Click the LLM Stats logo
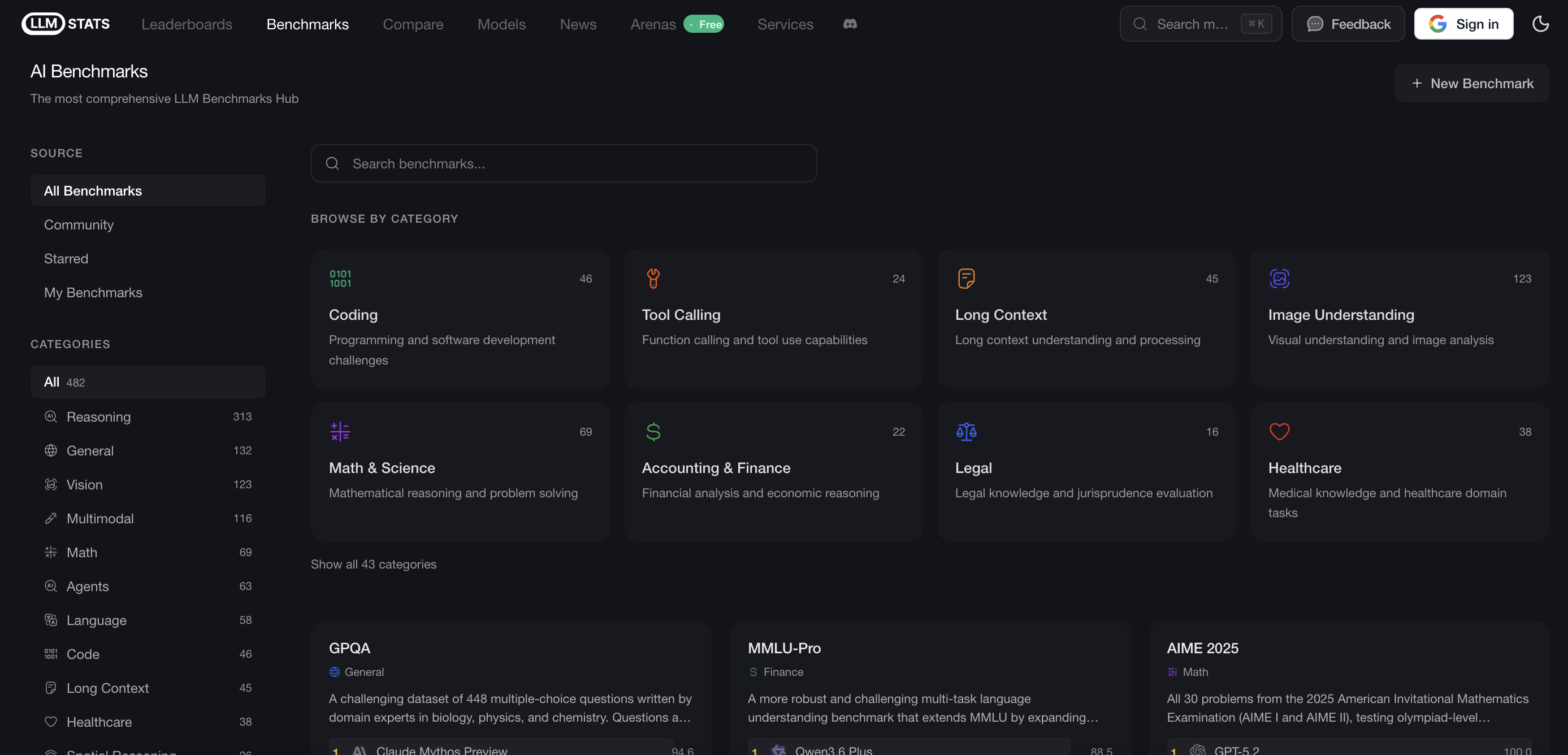 [66, 24]
